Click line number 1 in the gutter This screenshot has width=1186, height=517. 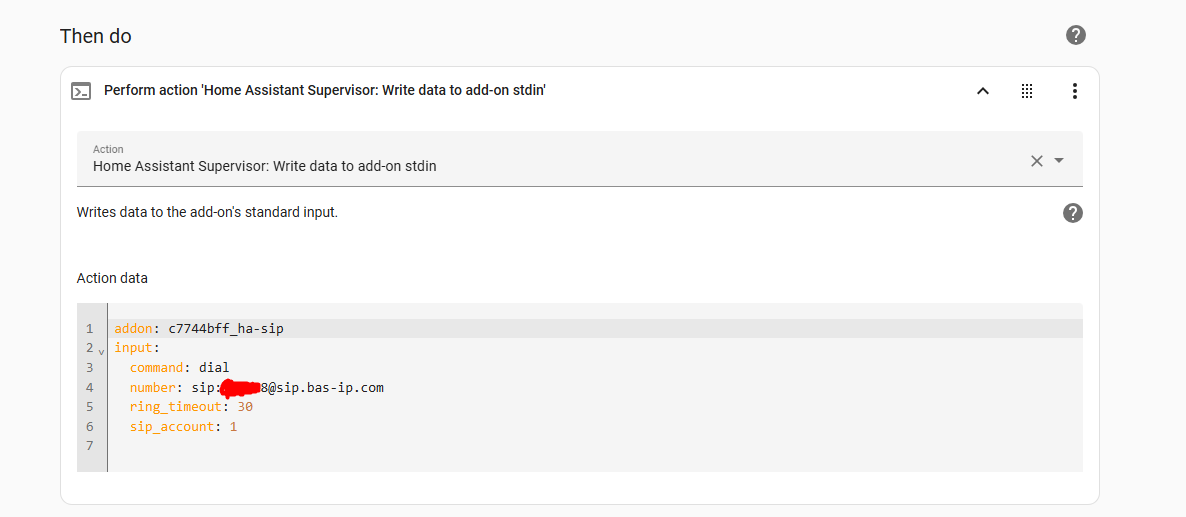89,329
